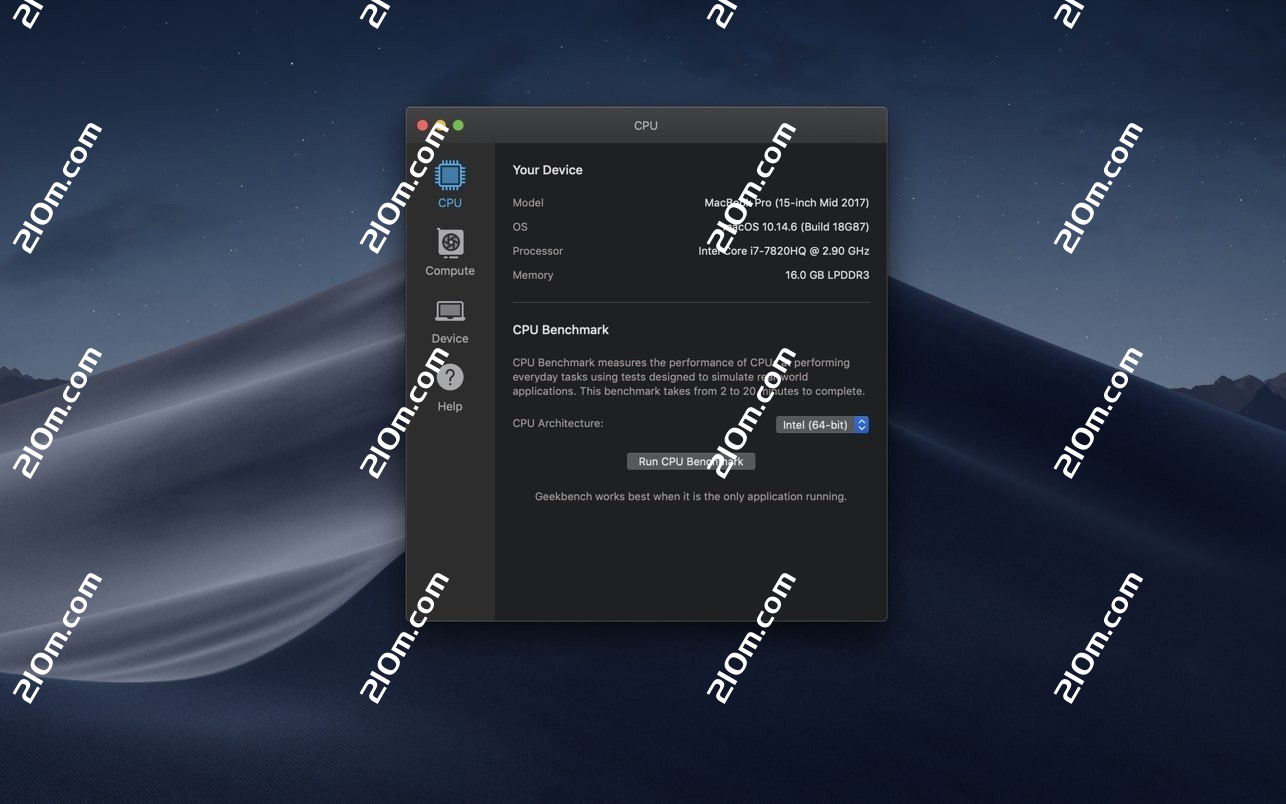The image size is (1286, 804).
Task: Click the 'Processor' row label
Action: [x=538, y=251]
